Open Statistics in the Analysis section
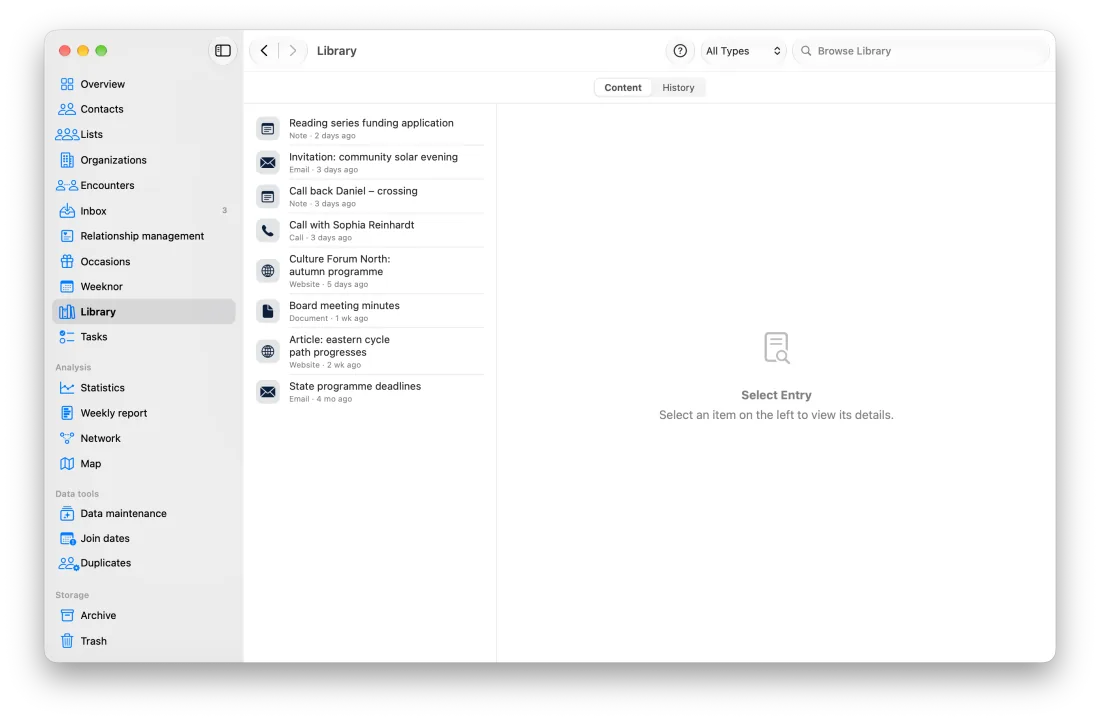Viewport: 1100px width, 721px height. pos(144,388)
